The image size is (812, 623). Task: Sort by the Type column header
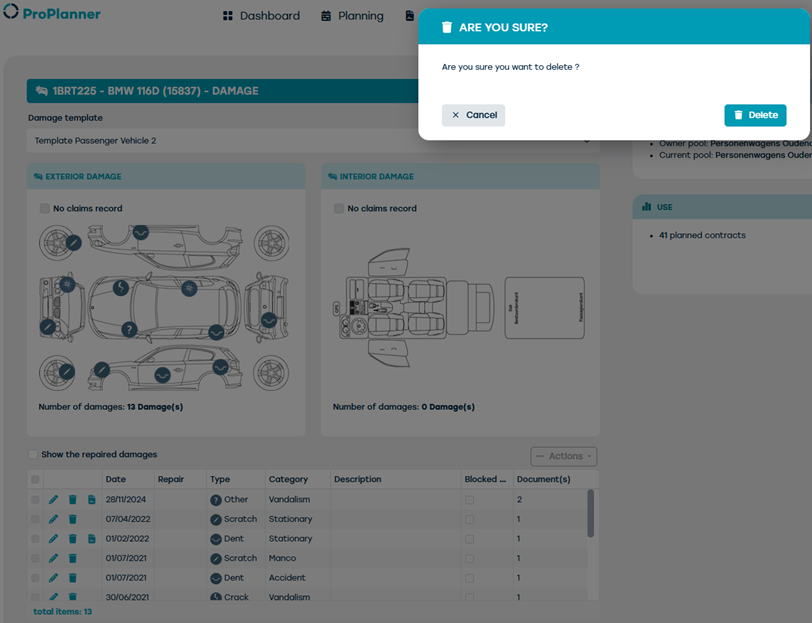[220, 479]
